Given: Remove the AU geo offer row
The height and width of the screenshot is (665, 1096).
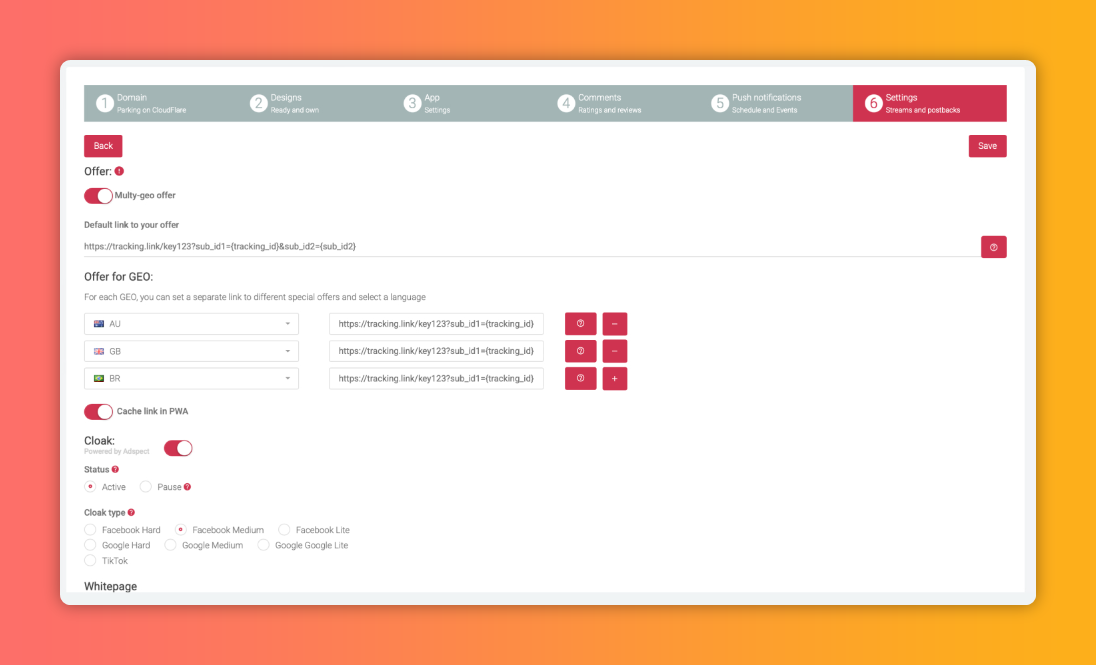Looking at the screenshot, I should [614, 324].
